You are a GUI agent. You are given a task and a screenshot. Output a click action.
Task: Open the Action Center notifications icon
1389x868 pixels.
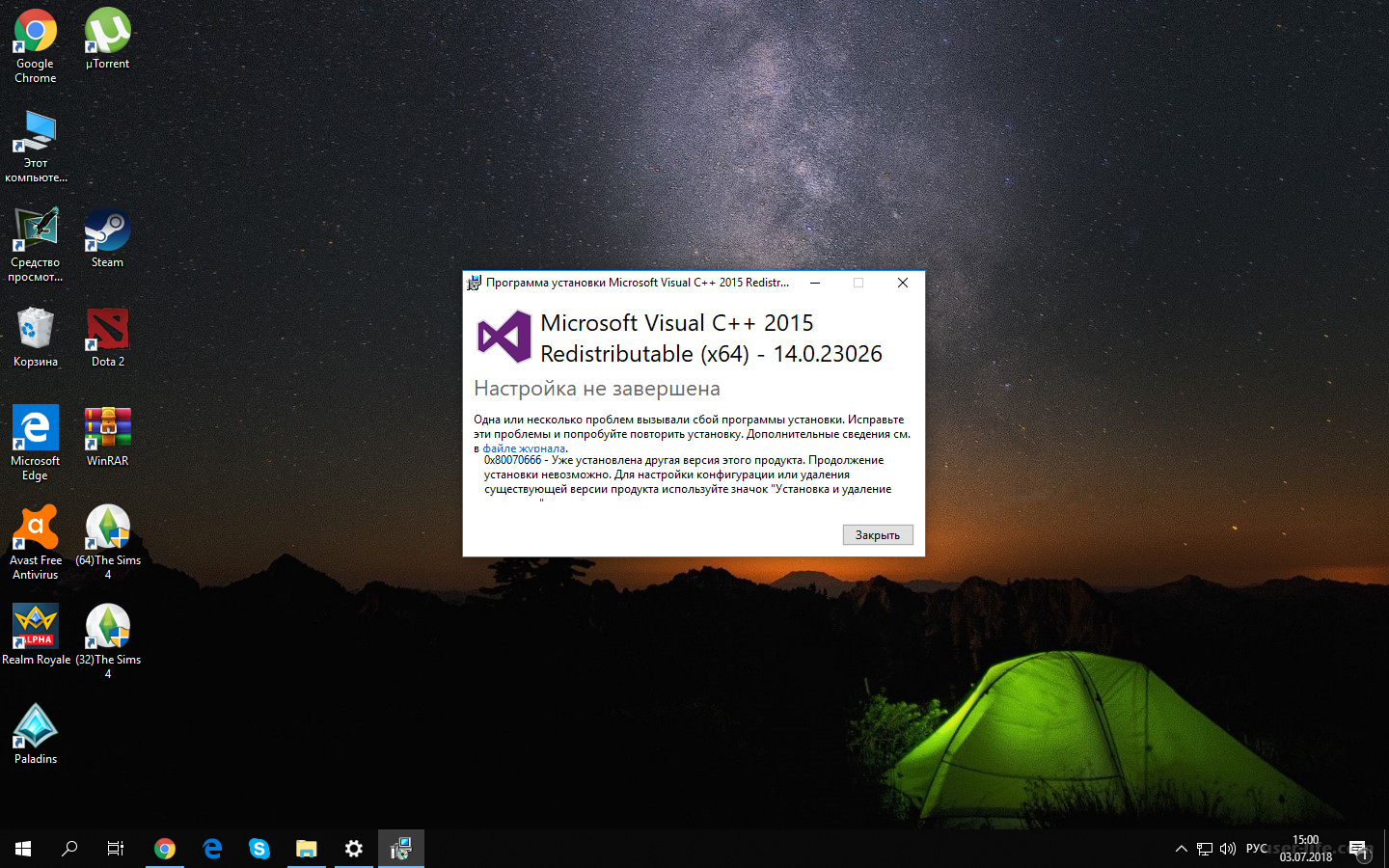[x=1359, y=849]
